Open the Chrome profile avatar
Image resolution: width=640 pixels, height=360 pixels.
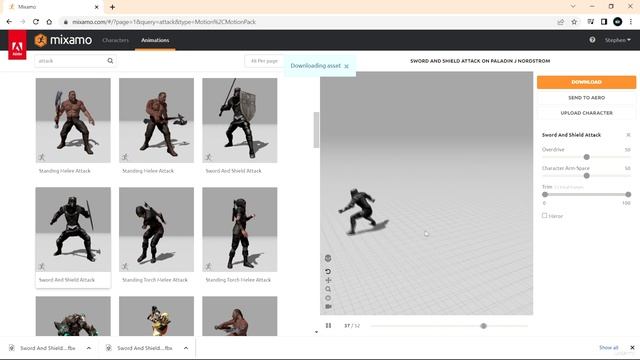coord(618,22)
